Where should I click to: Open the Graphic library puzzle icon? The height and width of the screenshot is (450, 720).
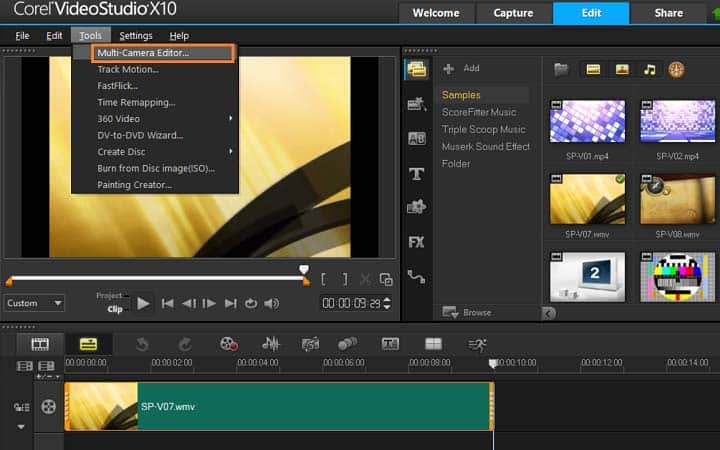416,208
